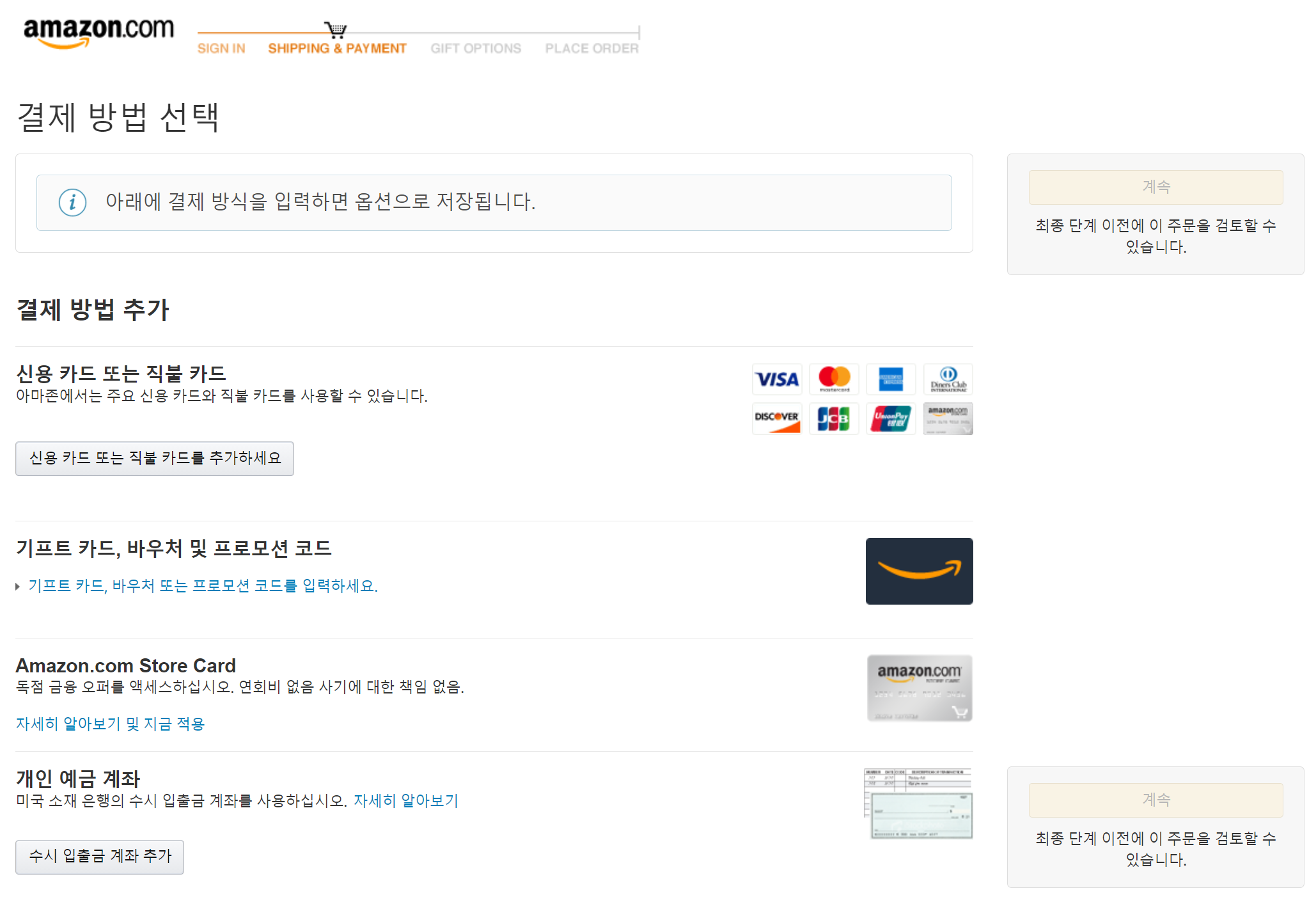Select the SIGN IN checkout step

coord(221,49)
